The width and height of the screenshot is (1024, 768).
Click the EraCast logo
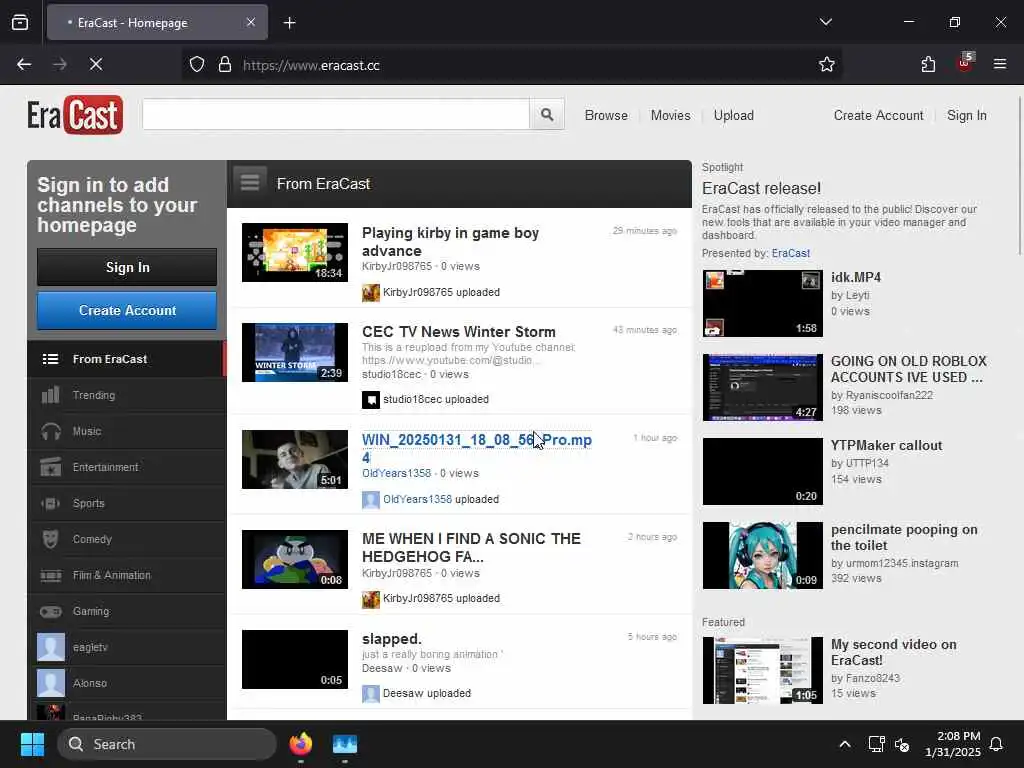pyautogui.click(x=74, y=115)
